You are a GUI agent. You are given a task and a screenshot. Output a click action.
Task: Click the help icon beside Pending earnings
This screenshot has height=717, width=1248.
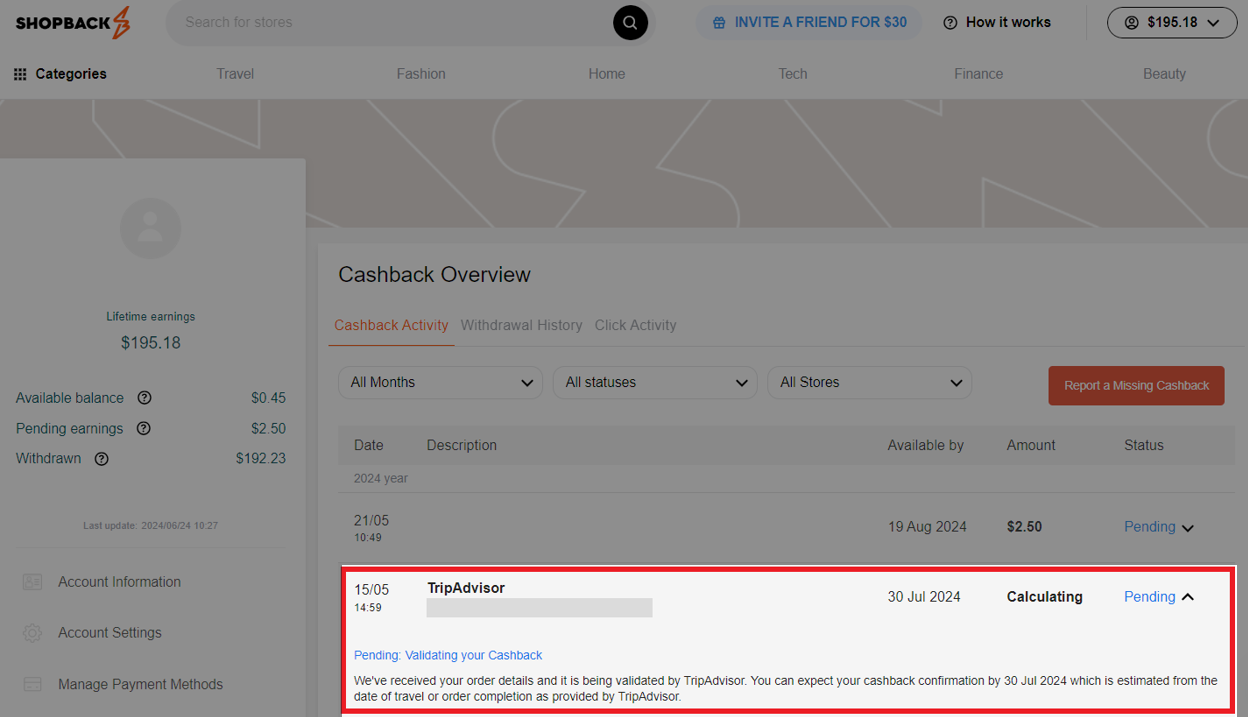pyautogui.click(x=142, y=428)
